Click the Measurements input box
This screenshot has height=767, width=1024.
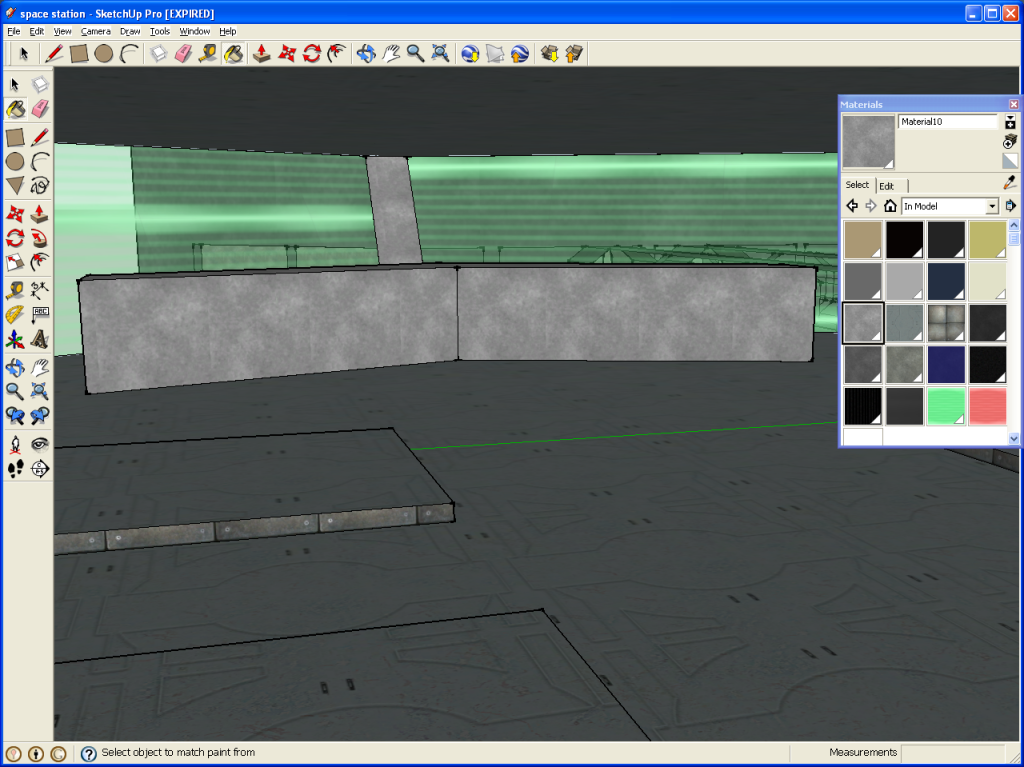pos(952,753)
